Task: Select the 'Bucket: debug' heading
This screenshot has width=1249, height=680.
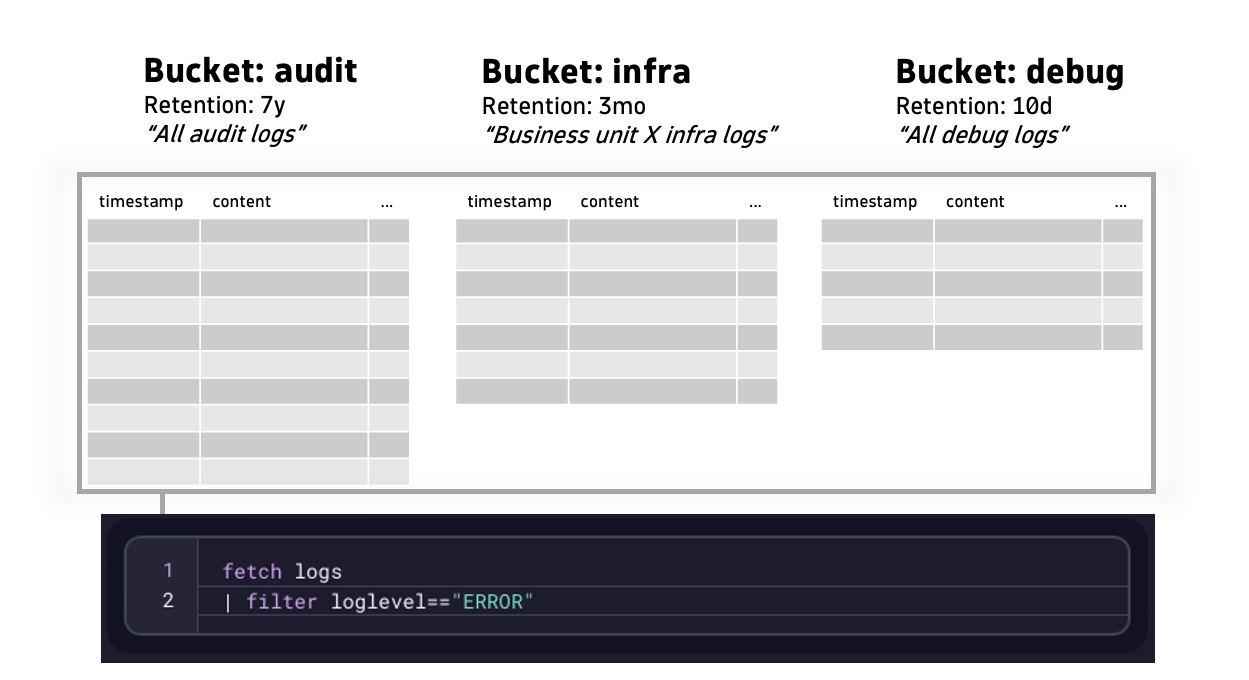Action: point(1010,71)
